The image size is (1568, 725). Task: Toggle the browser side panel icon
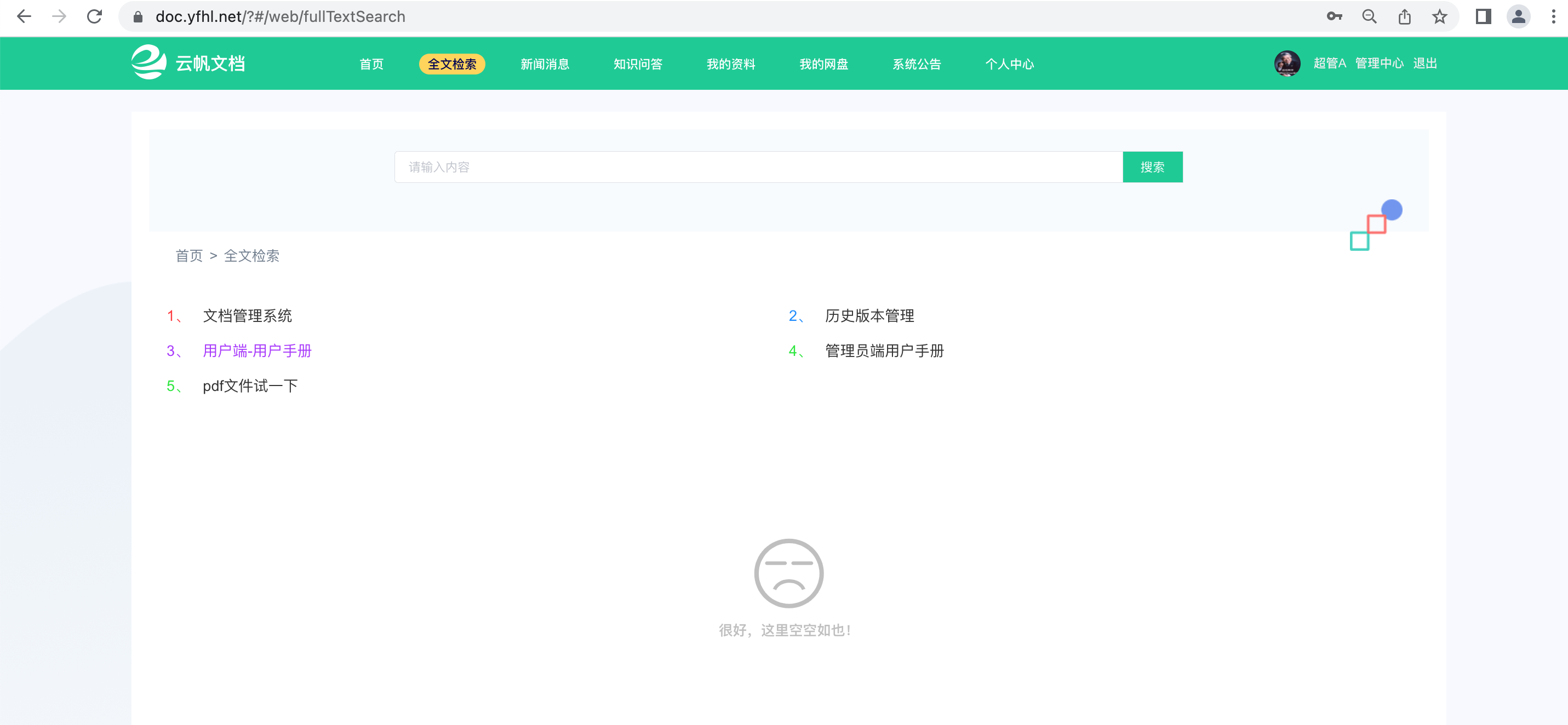(1484, 16)
